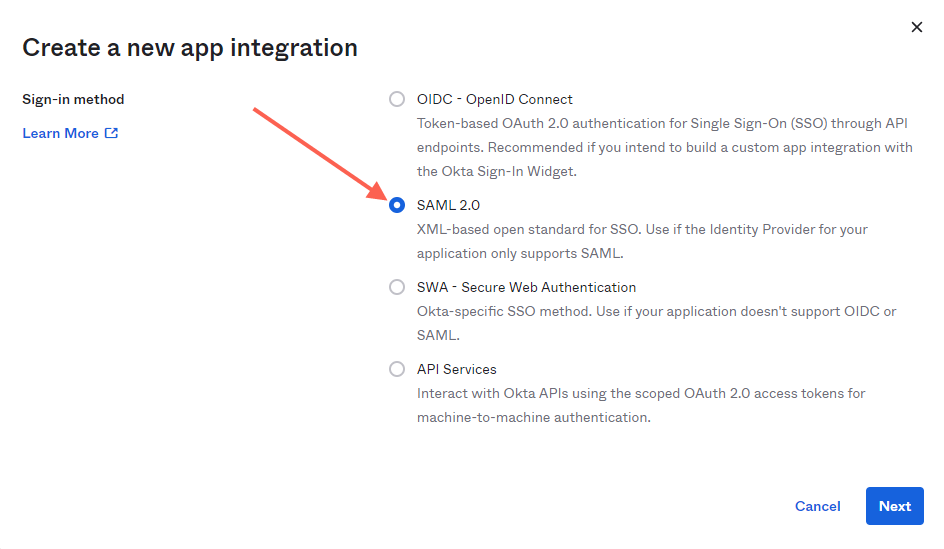
Task: Click the Okta-specific SSO method description
Action: (656, 323)
